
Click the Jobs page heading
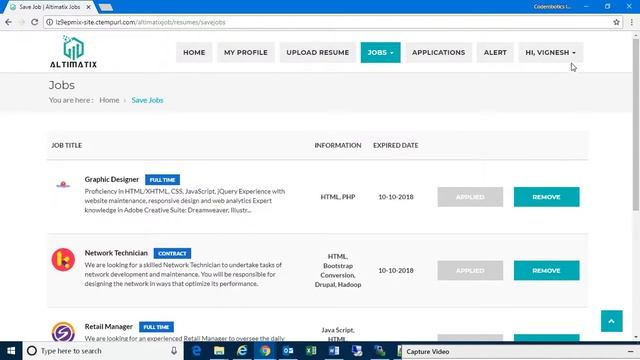click(62, 85)
